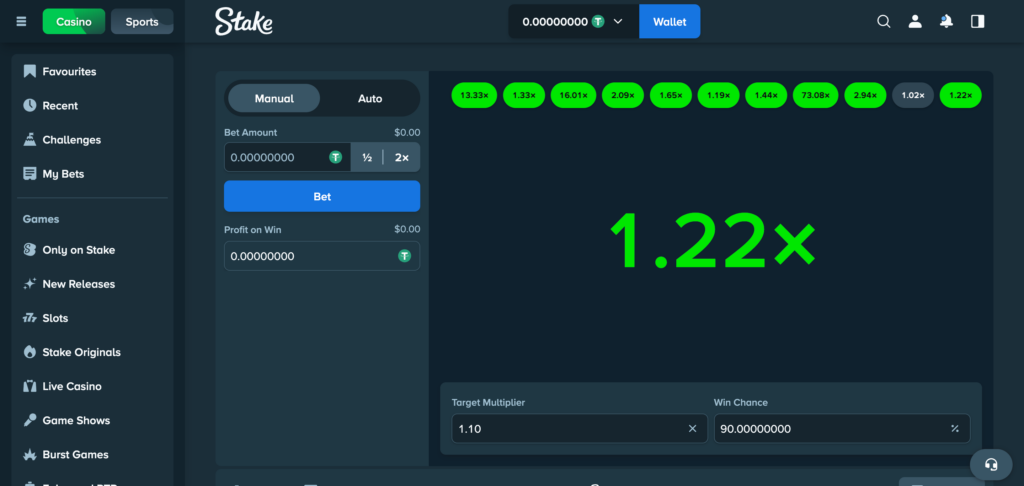
Task: Select the 73.08× history result pill
Action: click(x=813, y=95)
